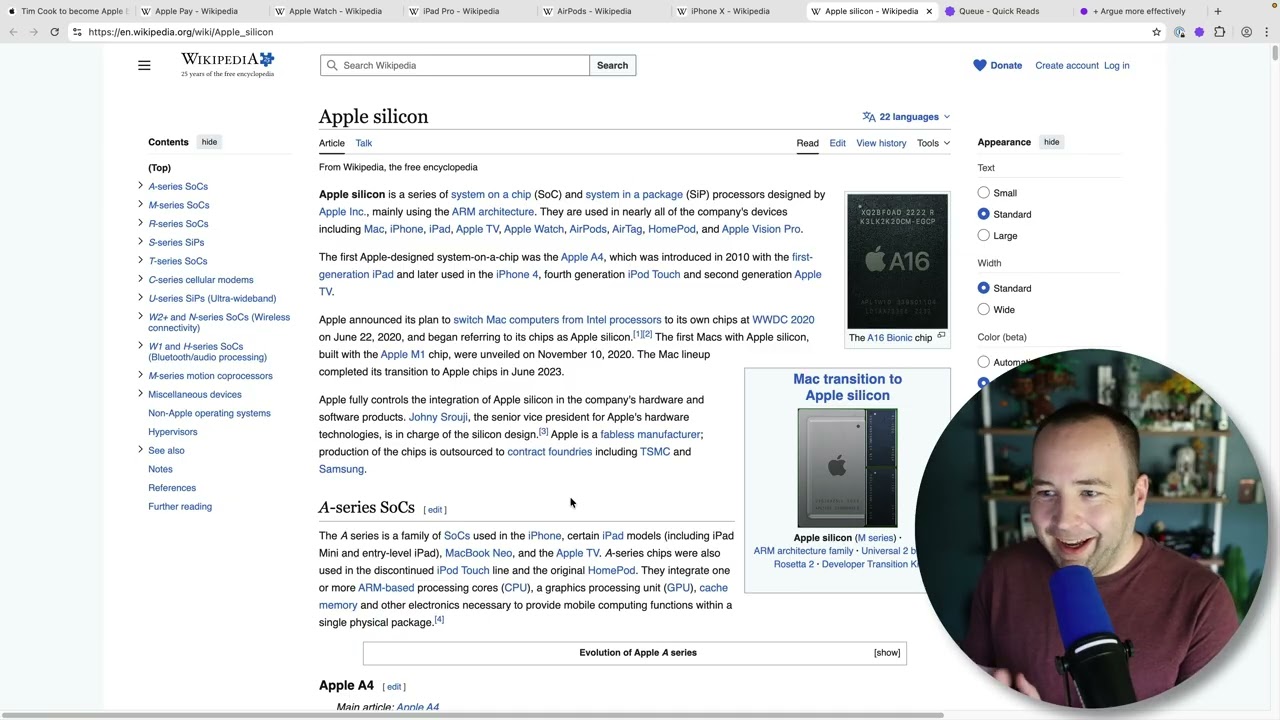
Task: Expand A-series SoCs in contents sidebar
Action: tap(140, 186)
